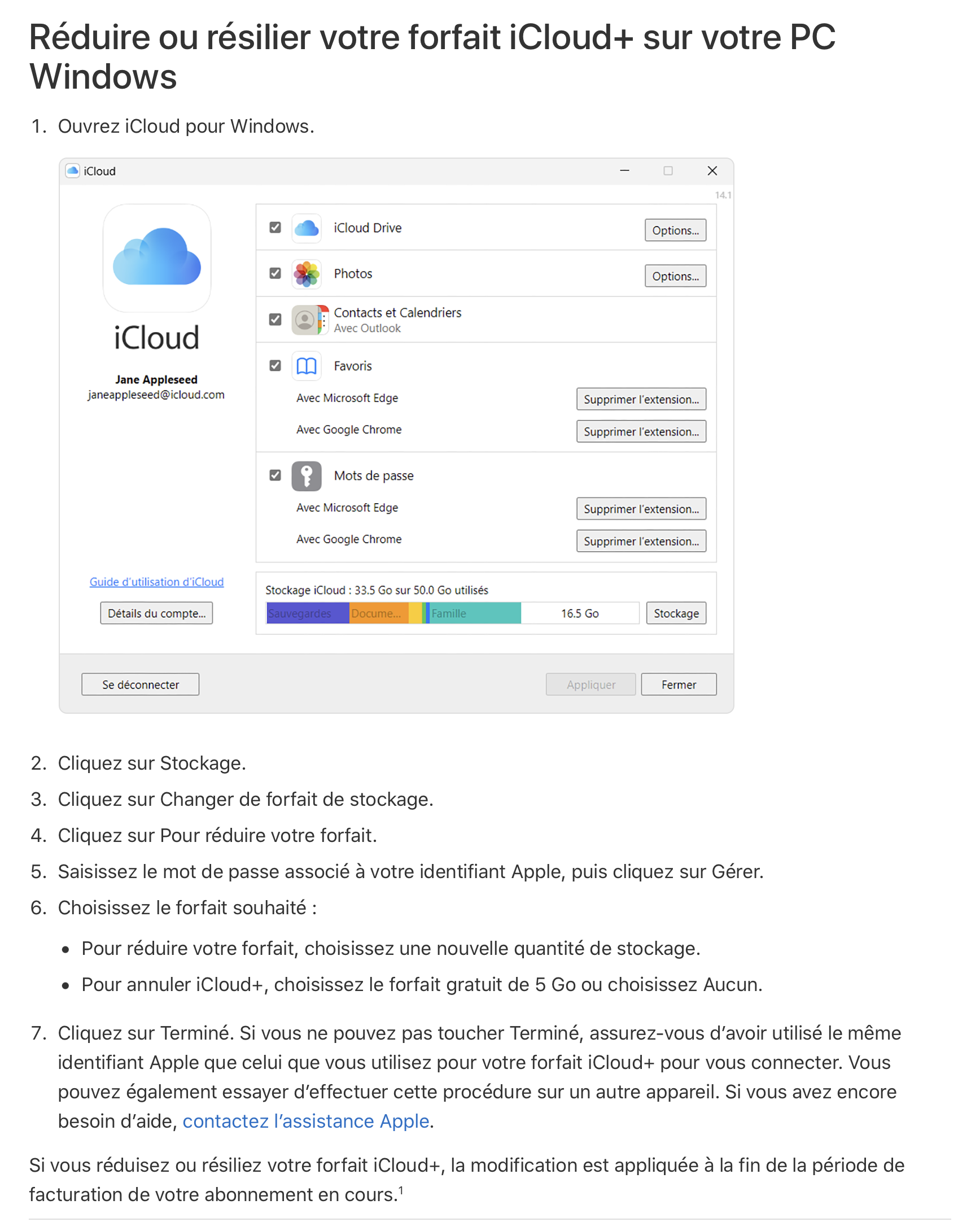Viewport: 980px width, 1222px height.
Task: Open Détails du compte
Action: coord(157,614)
